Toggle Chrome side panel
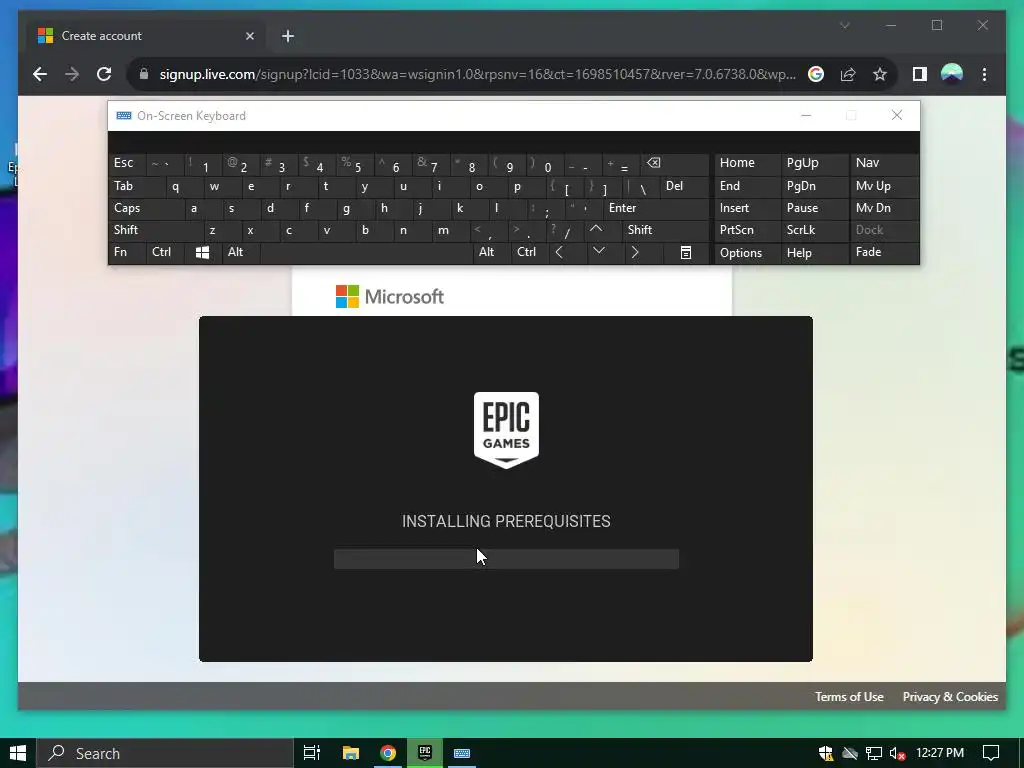This screenshot has height=768, width=1024. pos(920,74)
